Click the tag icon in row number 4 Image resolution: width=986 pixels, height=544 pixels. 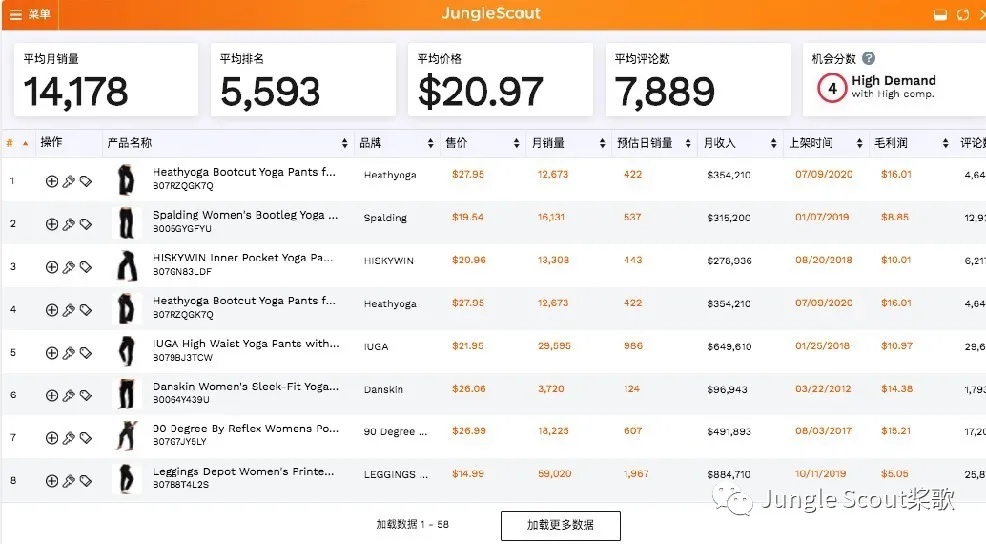[x=86, y=309]
